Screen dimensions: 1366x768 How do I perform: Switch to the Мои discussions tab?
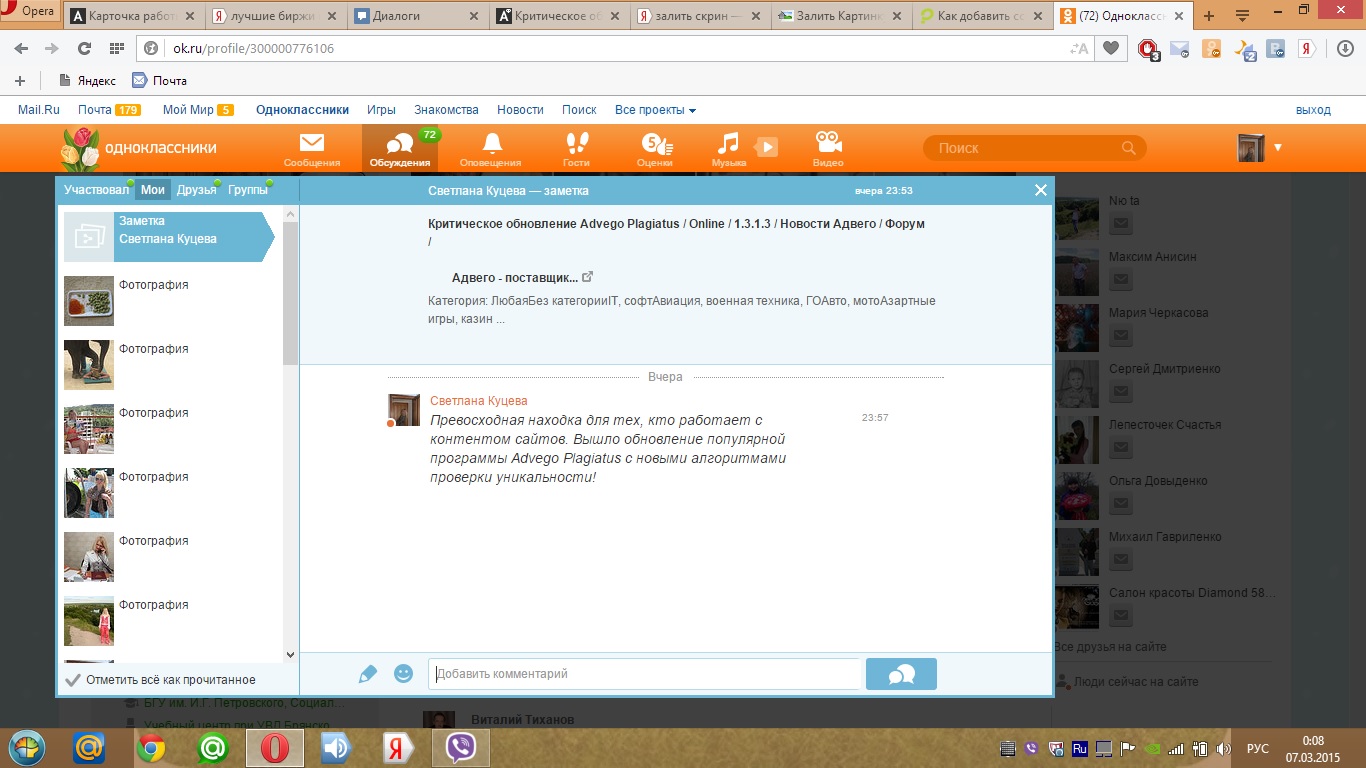click(x=153, y=190)
